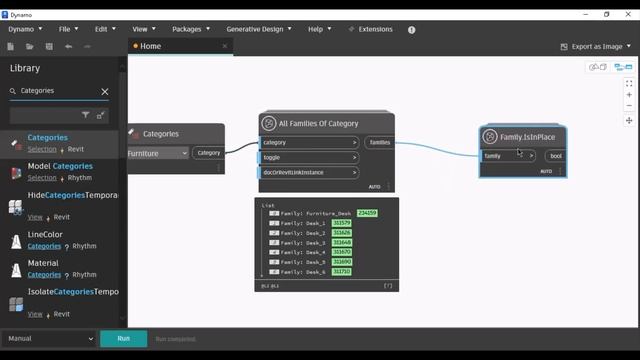Open the View menu

(144, 29)
